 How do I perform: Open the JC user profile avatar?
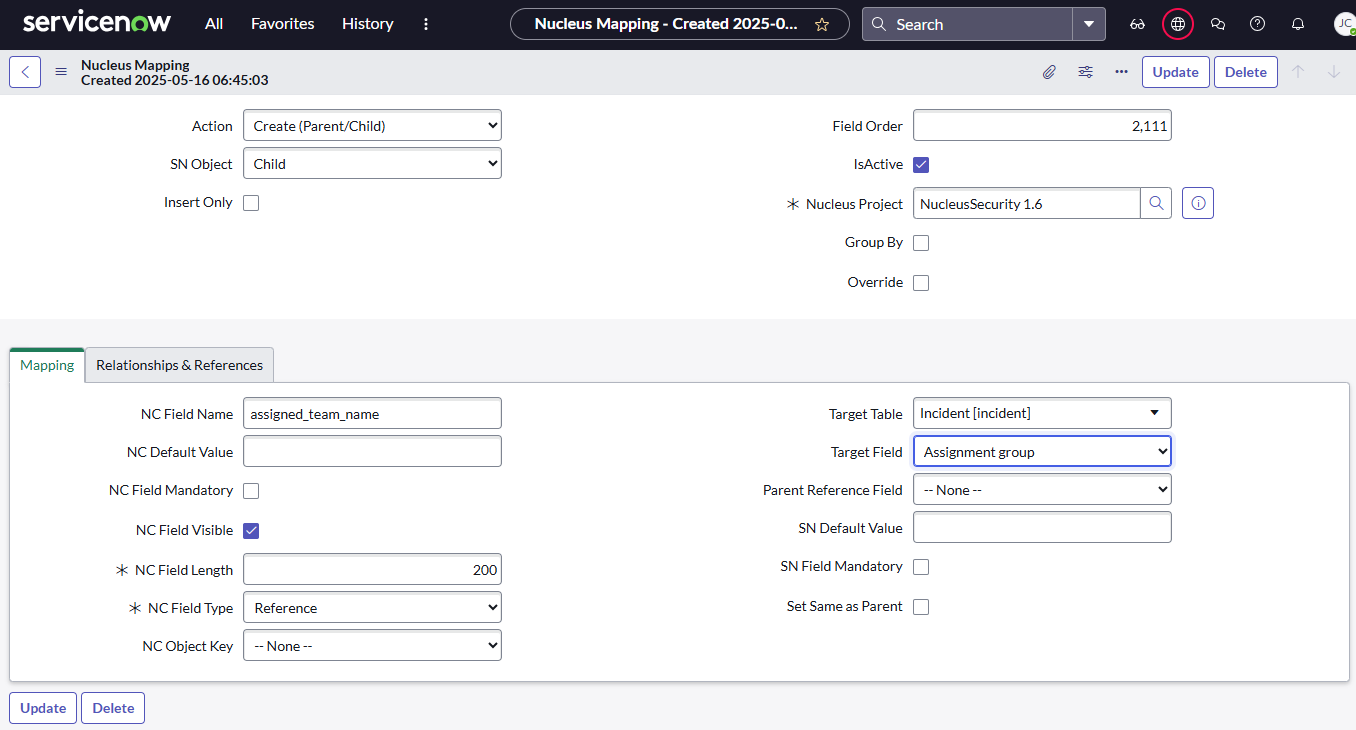(x=1344, y=24)
